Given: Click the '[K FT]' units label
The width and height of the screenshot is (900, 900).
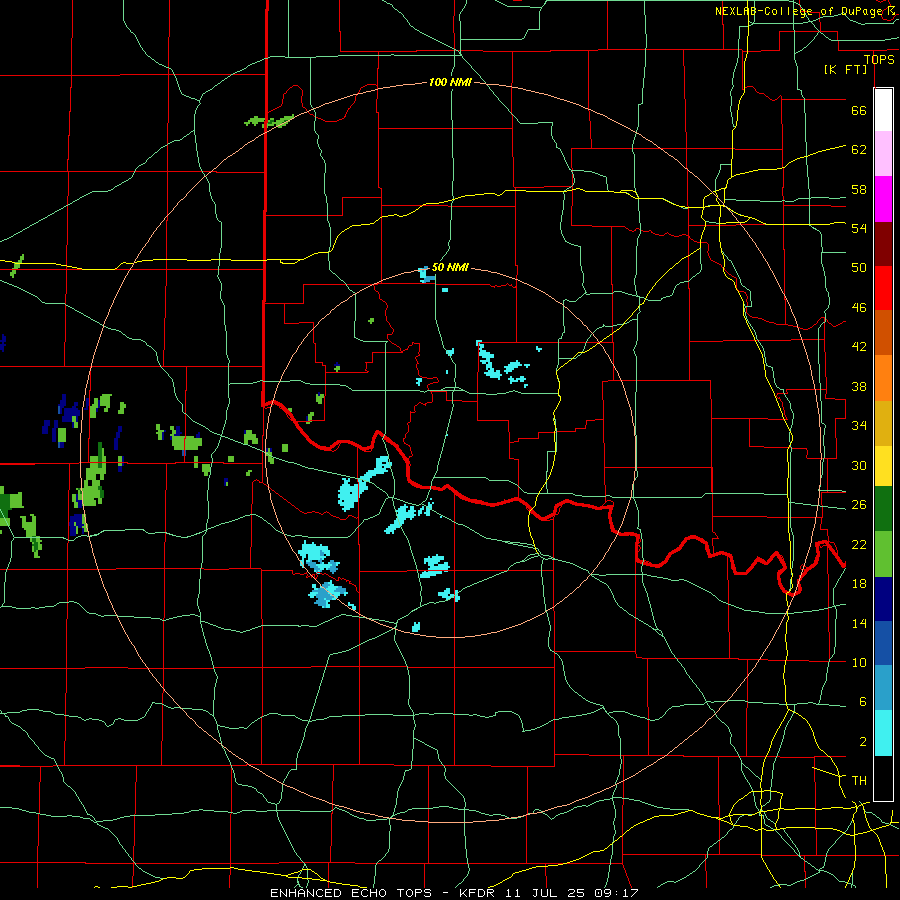Looking at the screenshot, I should pyautogui.click(x=845, y=69).
